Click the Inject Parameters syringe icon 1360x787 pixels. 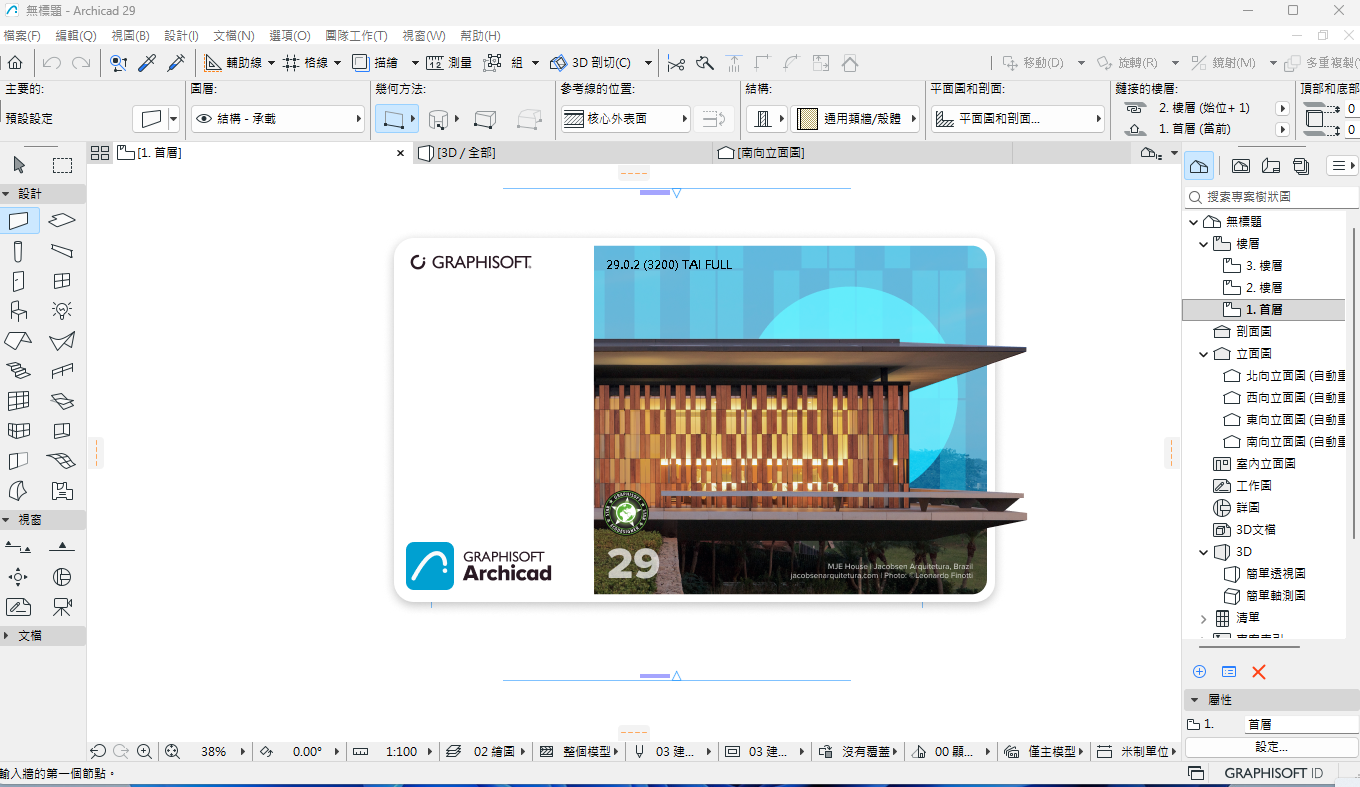click(x=176, y=63)
